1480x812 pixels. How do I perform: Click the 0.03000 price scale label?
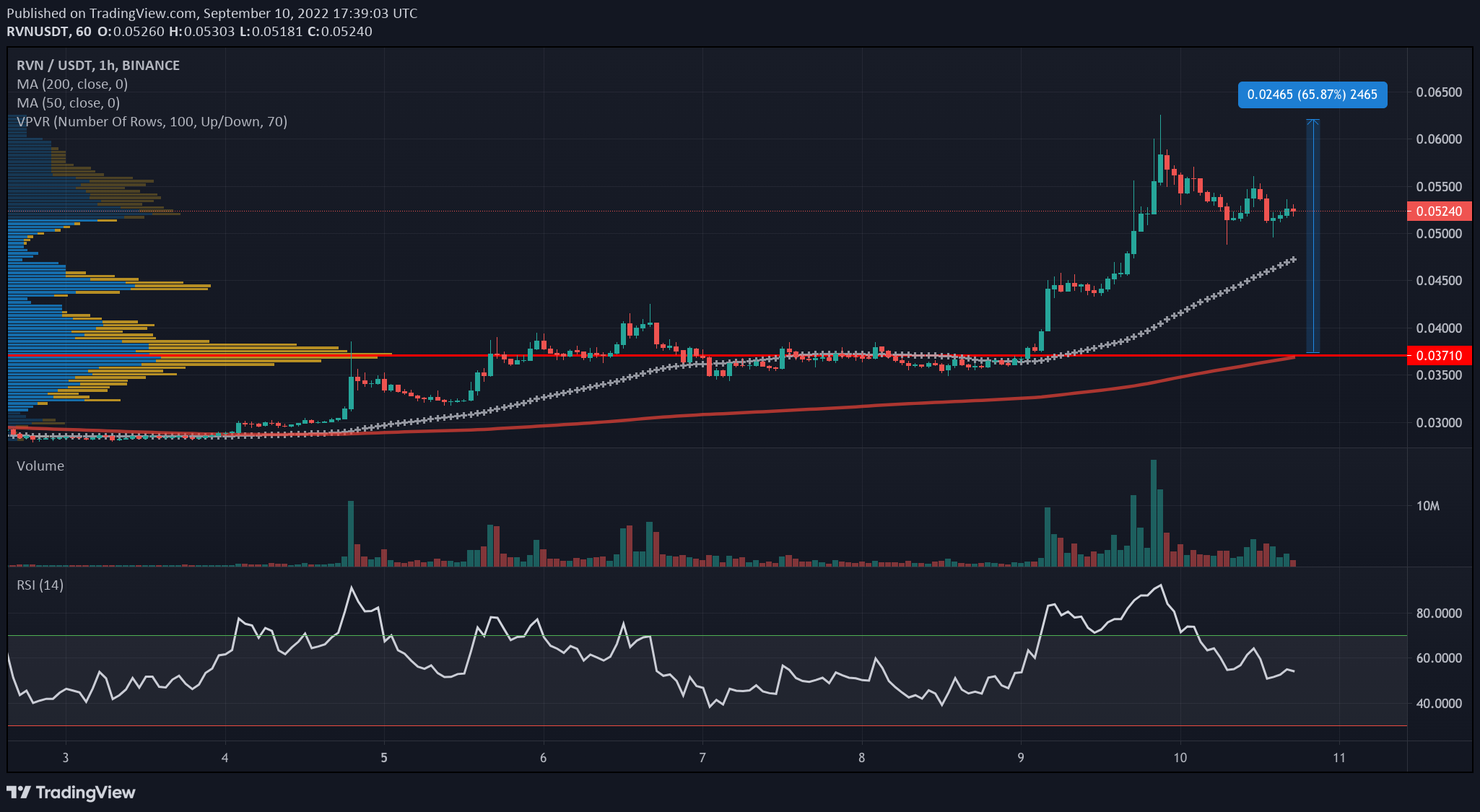[x=1439, y=422]
